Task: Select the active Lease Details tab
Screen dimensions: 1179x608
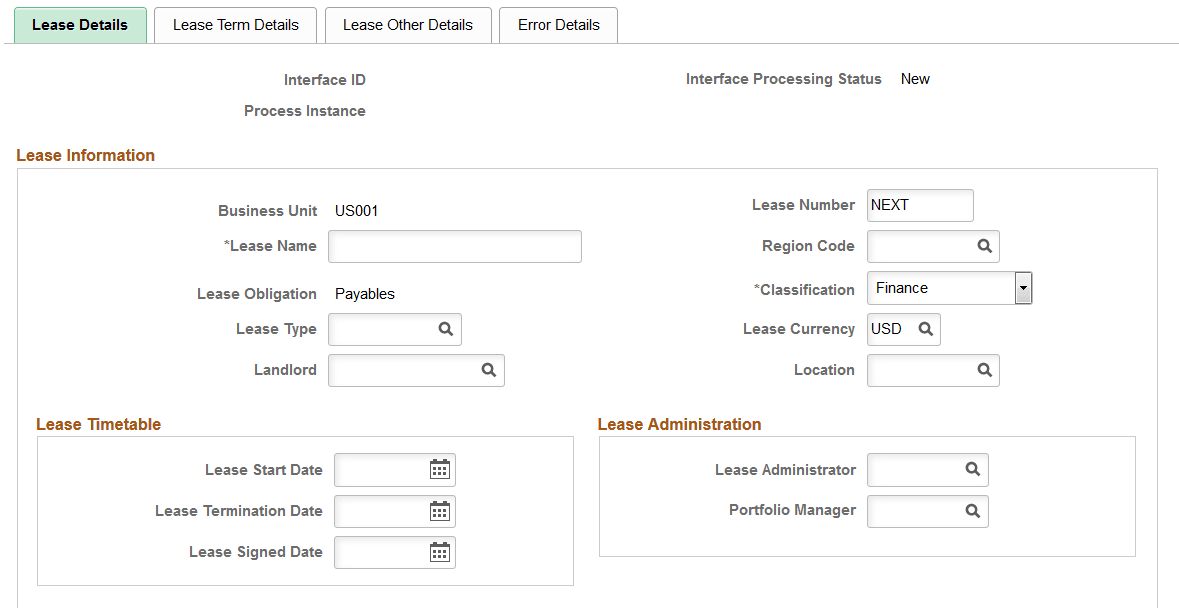Action: [80, 24]
